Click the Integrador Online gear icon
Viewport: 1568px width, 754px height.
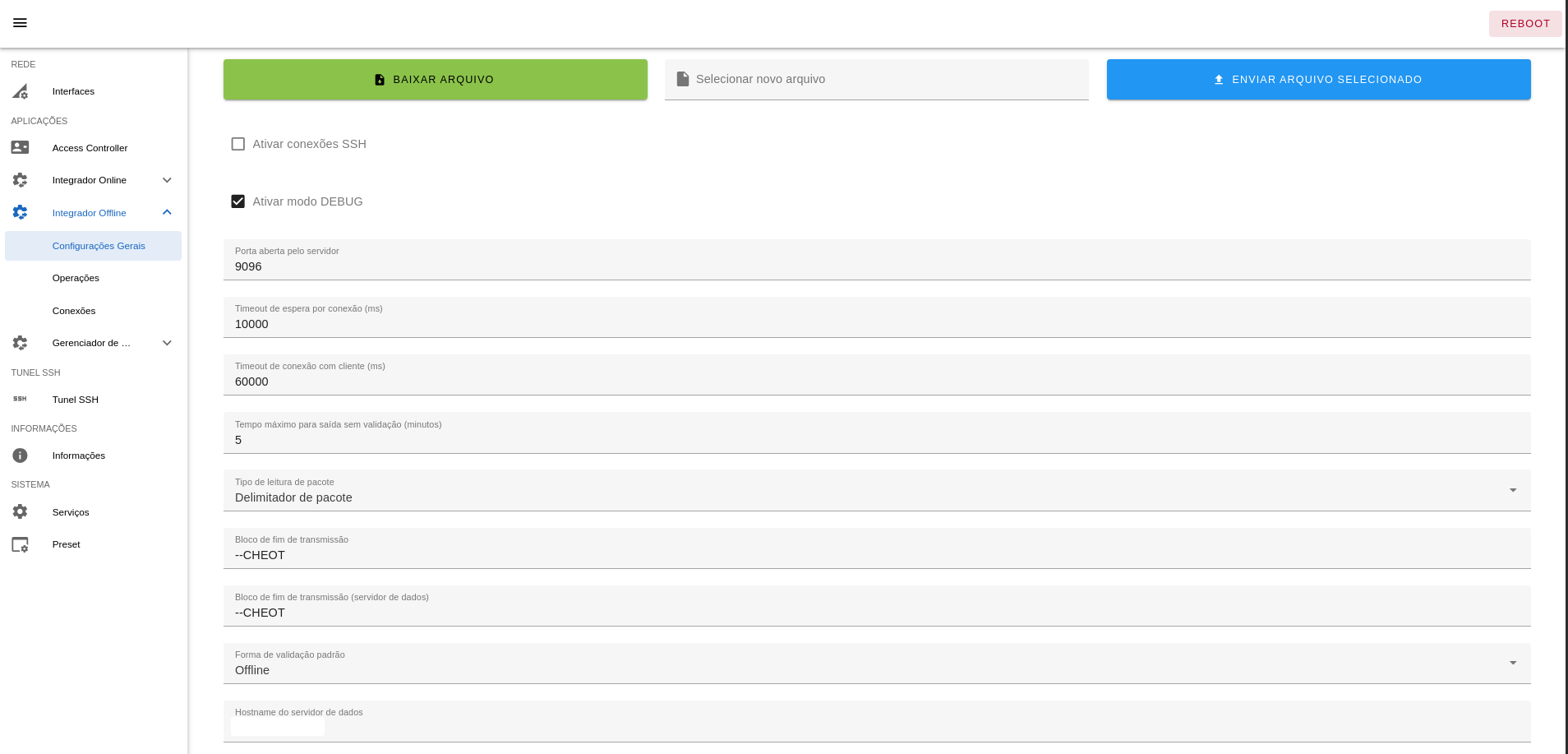(20, 180)
